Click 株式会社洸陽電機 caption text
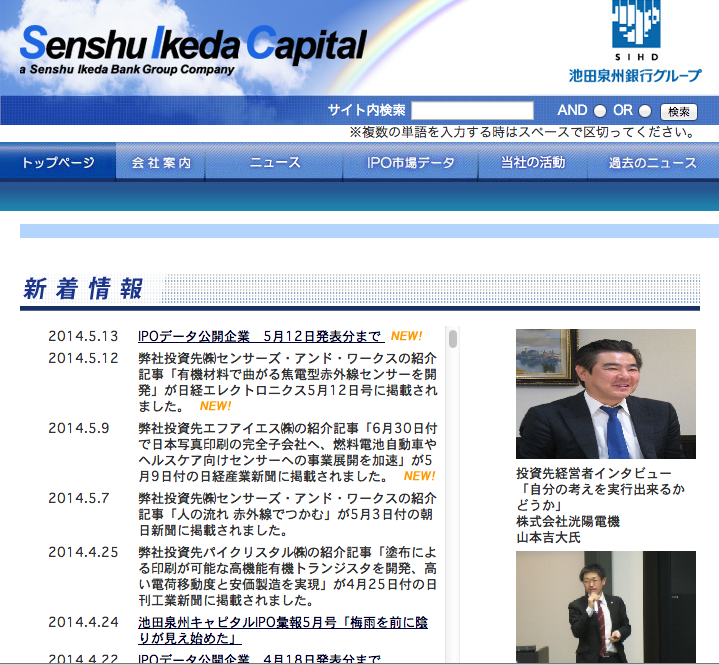719x665 pixels. [x=568, y=521]
